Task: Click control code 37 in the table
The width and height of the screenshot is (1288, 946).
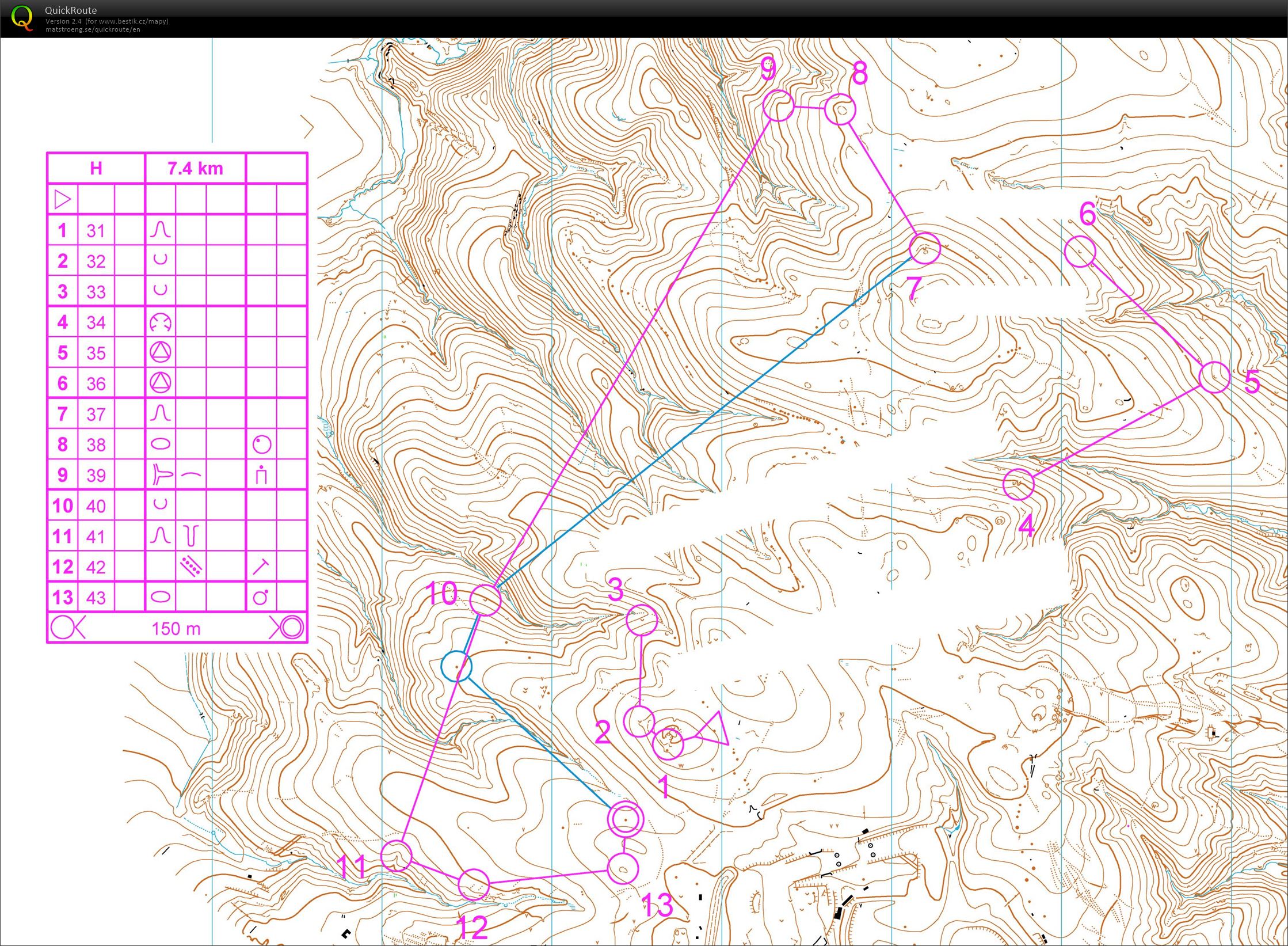Action: click(96, 414)
